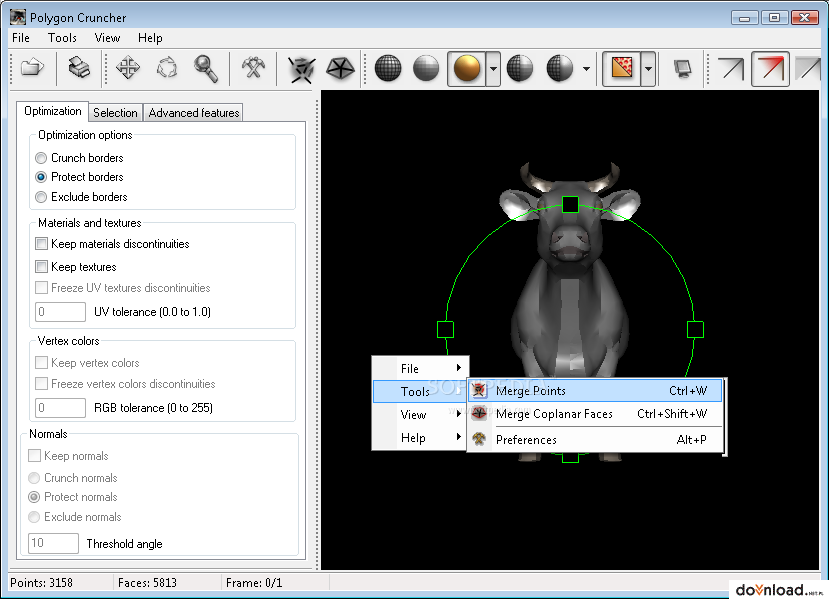Open the File menu in menu bar

tap(21, 38)
